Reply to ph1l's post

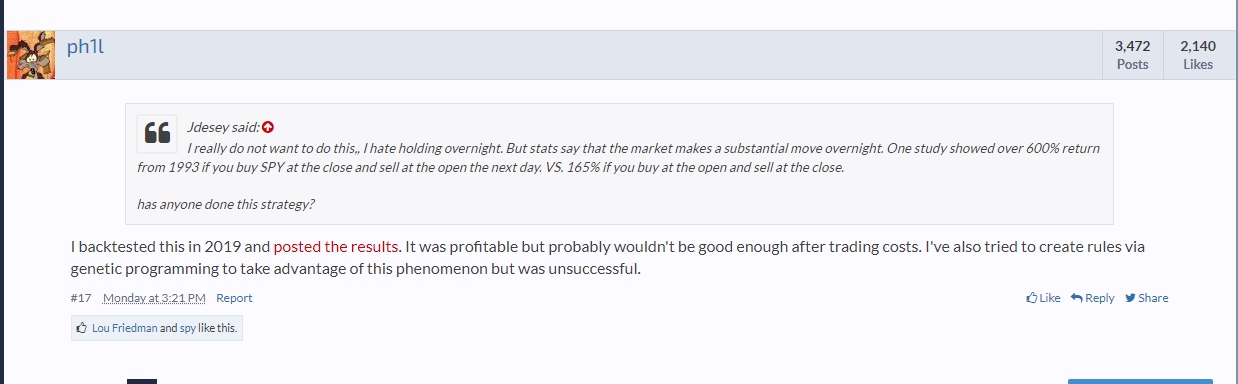[x=1092, y=298]
